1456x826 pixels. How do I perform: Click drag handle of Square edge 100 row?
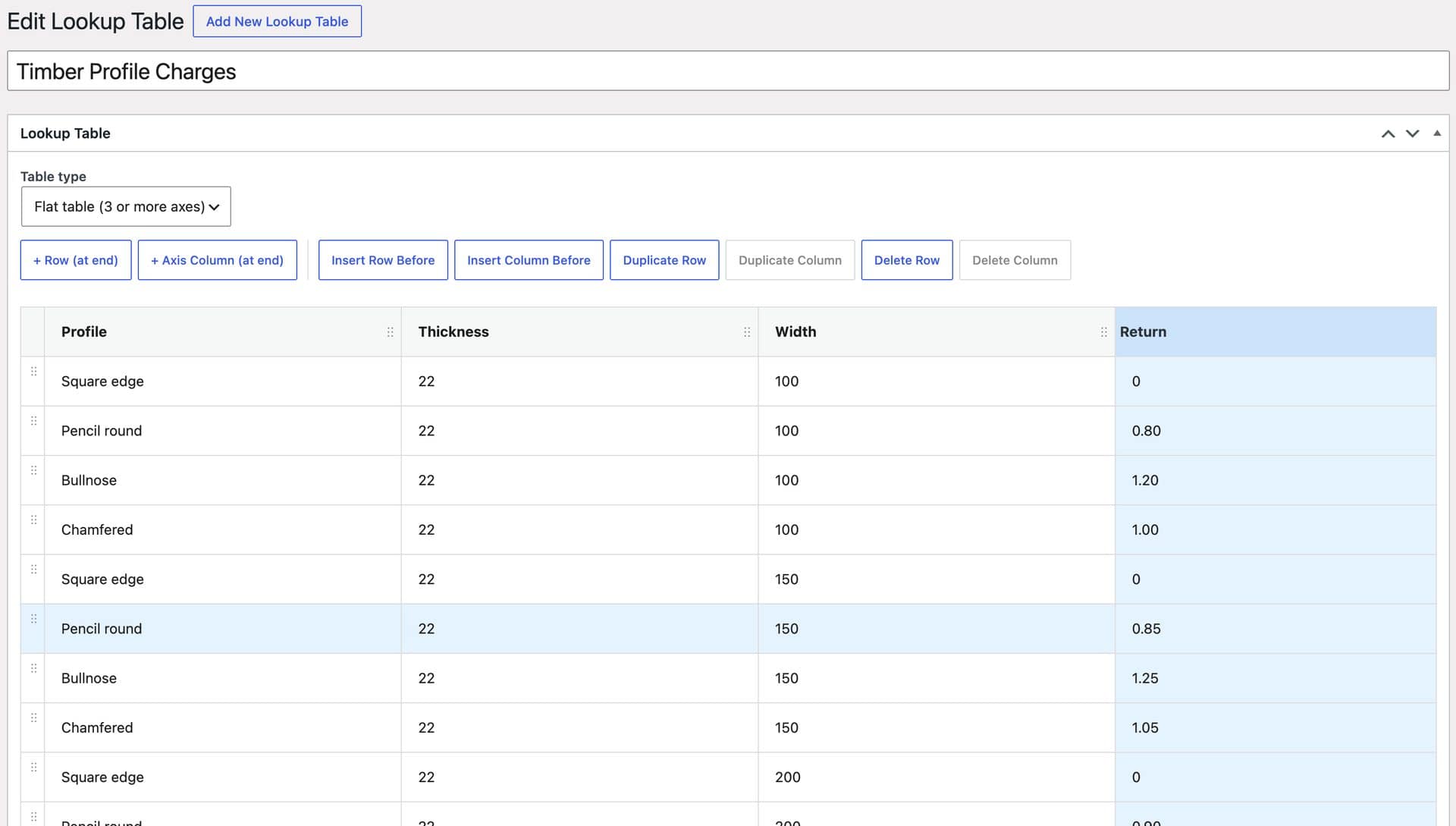[x=33, y=372]
